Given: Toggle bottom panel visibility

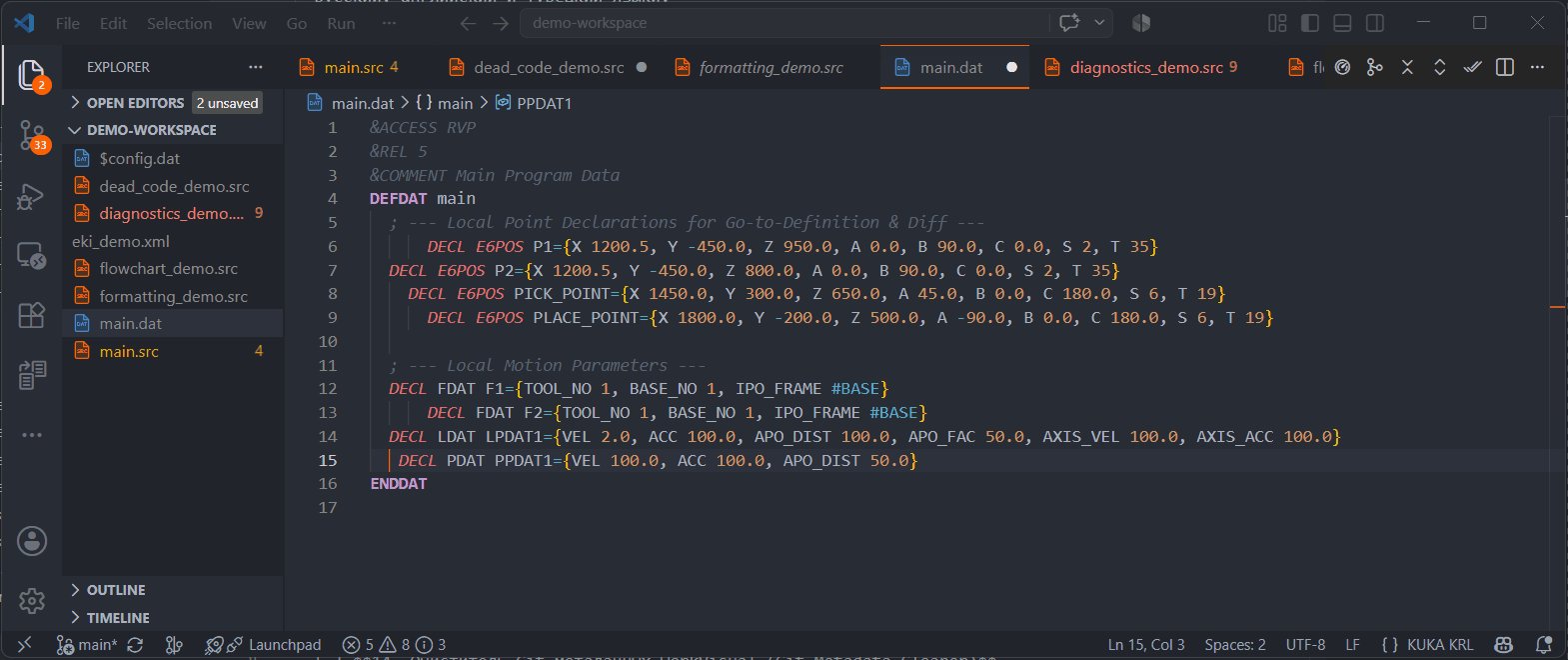Looking at the screenshot, I should pyautogui.click(x=1343, y=23).
